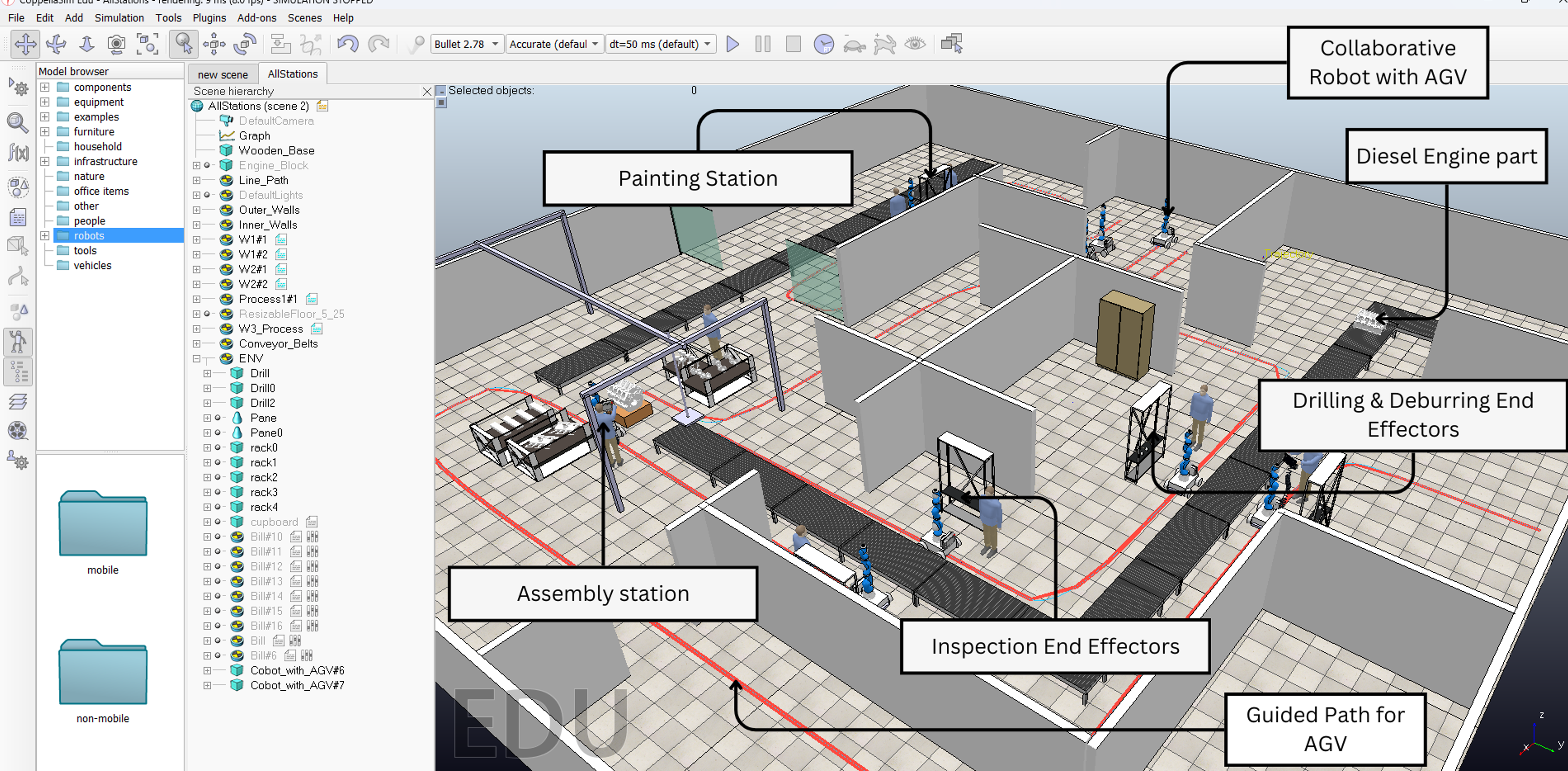The image size is (1568, 771).
Task: Stop the simulation with the stop button
Action: (793, 44)
